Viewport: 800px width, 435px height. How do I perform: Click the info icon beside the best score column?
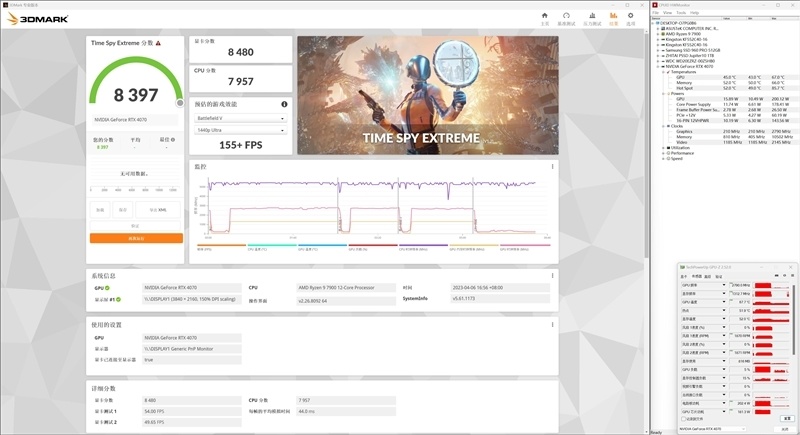[173, 140]
